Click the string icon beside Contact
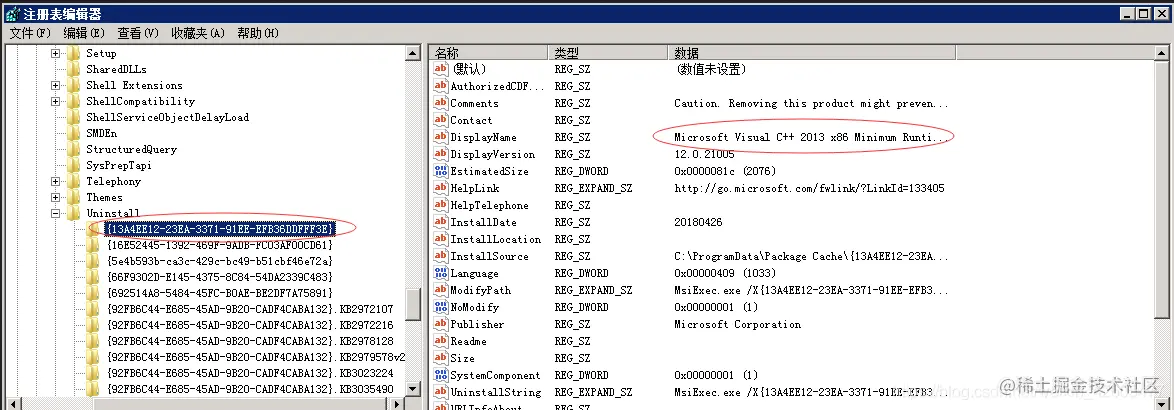The image size is (1174, 410). click(x=440, y=120)
